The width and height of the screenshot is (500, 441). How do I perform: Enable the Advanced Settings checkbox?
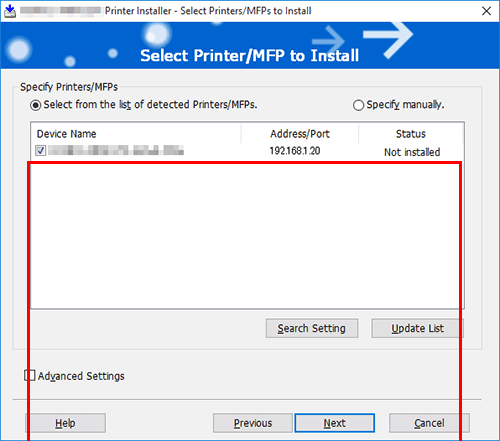tap(30, 375)
